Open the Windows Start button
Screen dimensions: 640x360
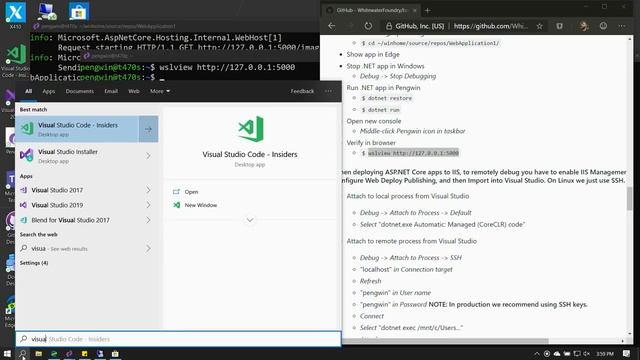pyautogui.click(x=7, y=353)
